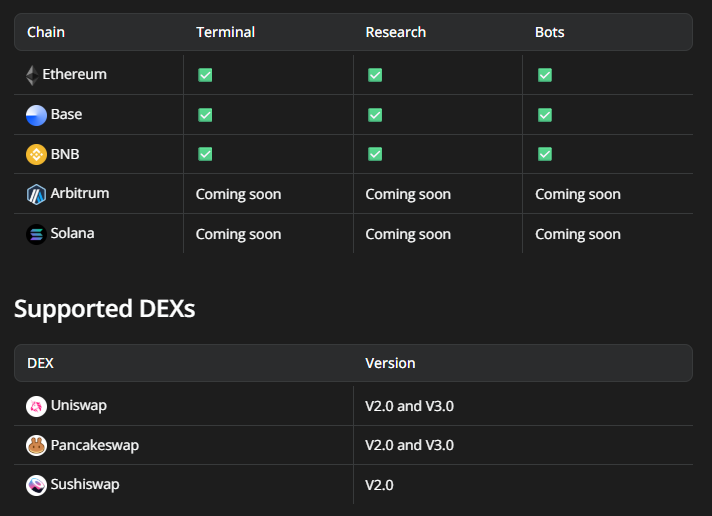Click the Ethereum Bots green checkmark
This screenshot has height=516, width=712.
(x=545, y=75)
